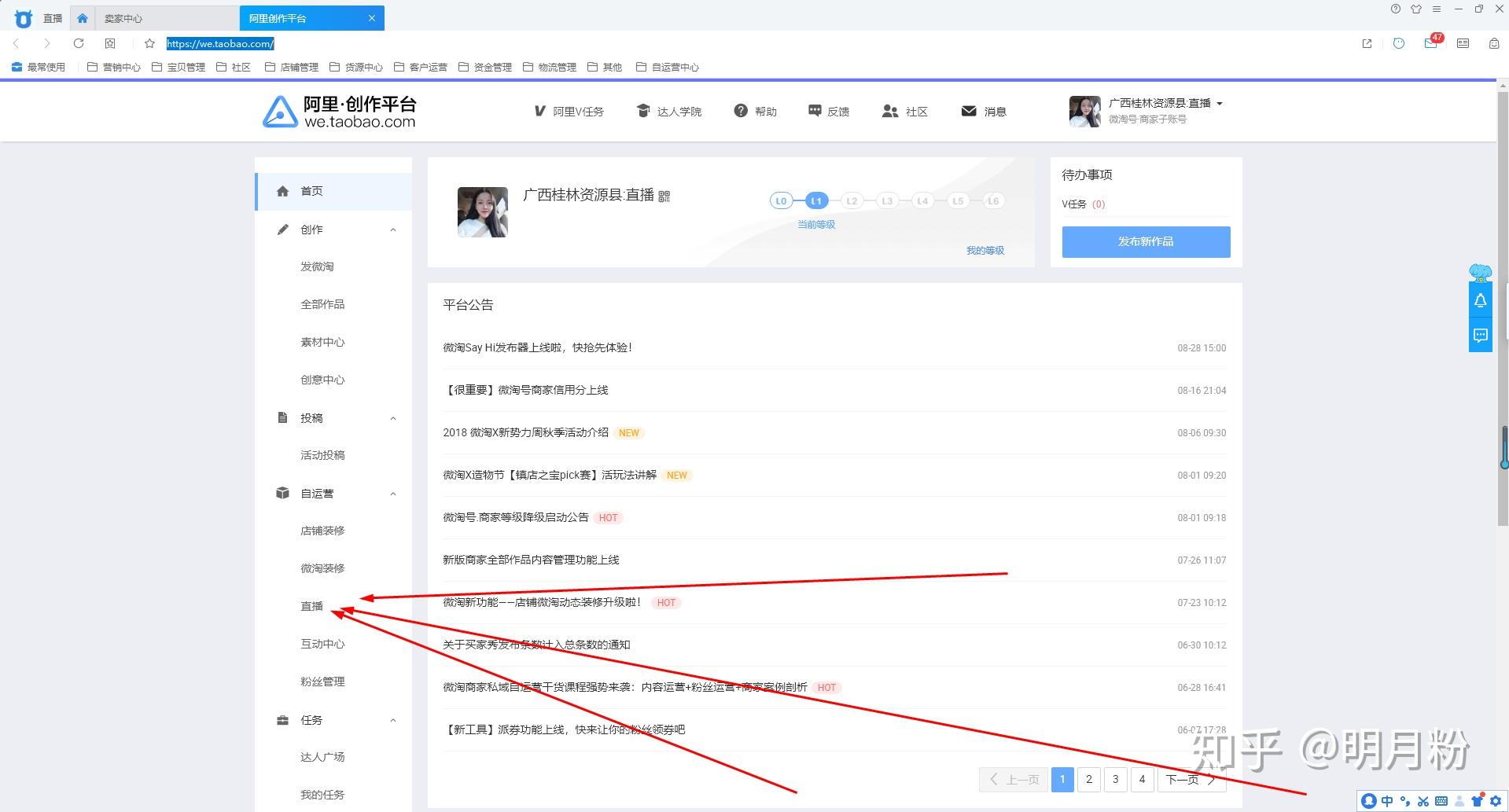This screenshot has height=812, width=1509.
Task: Collapse the 创作 sidebar section
Action: [393, 230]
